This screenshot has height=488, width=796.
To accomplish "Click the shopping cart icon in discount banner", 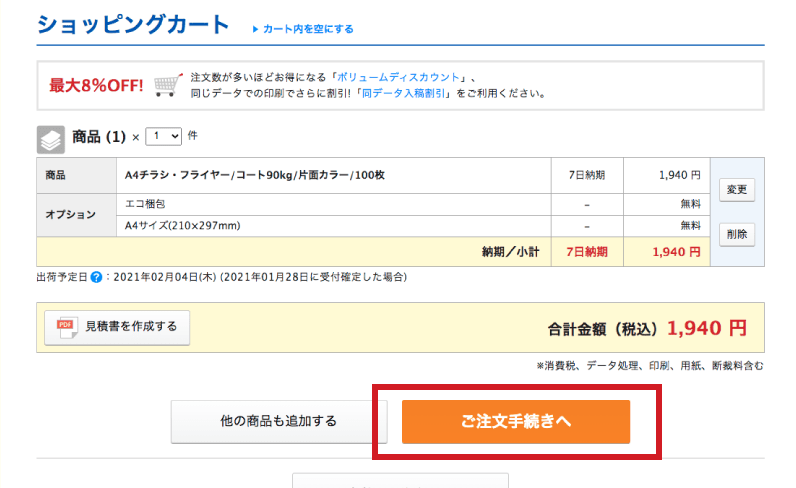I will [168, 84].
